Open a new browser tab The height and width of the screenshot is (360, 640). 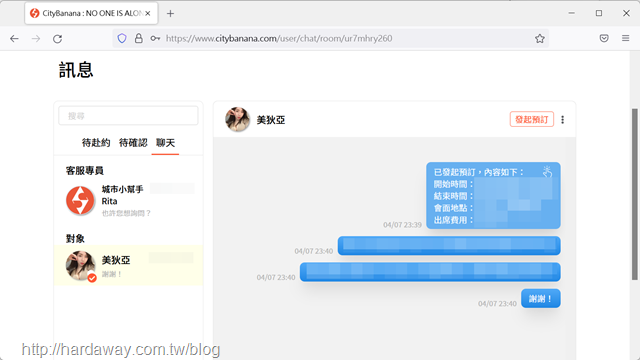170,13
